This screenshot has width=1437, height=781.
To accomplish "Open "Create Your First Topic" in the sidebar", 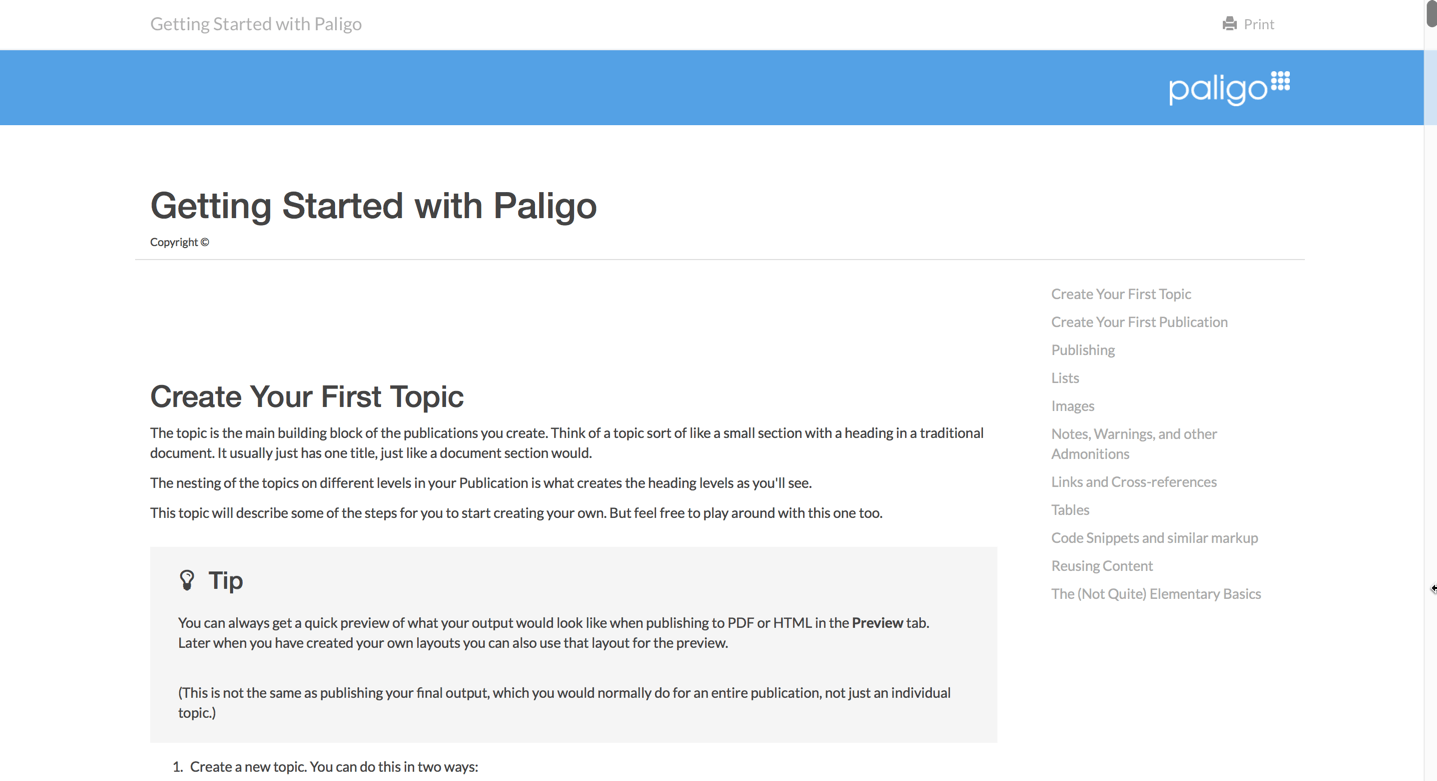I will click(x=1120, y=294).
